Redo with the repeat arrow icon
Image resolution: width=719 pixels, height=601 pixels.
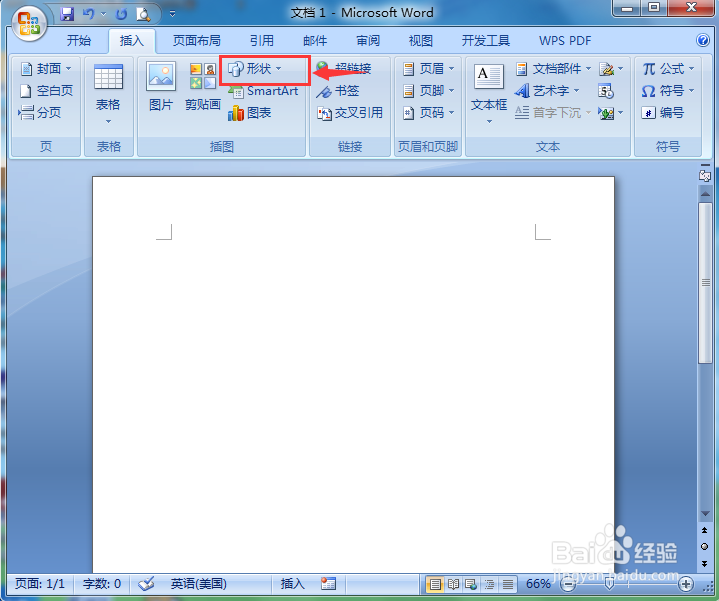click(122, 15)
